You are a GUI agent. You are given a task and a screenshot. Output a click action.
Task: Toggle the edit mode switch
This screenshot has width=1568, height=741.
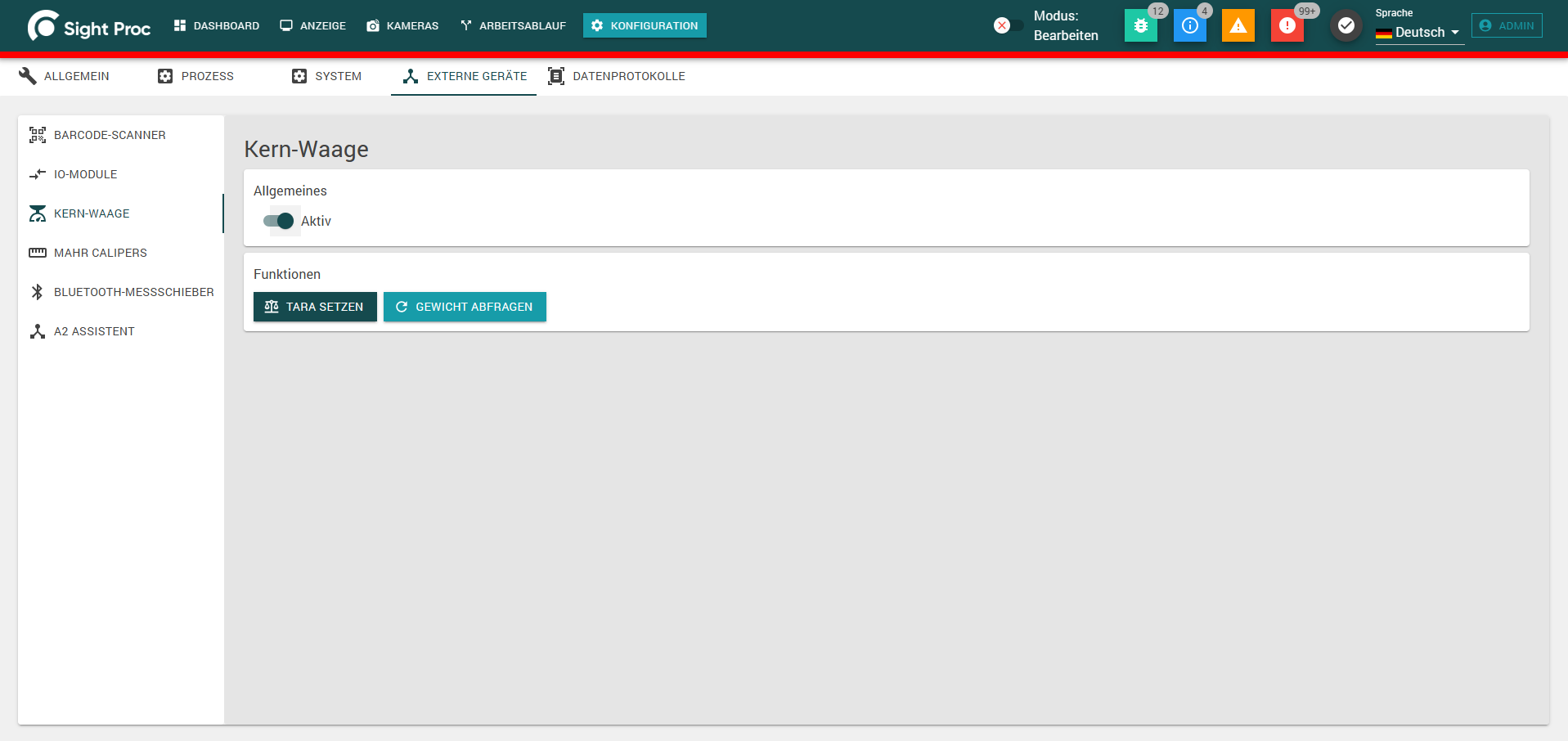(1008, 25)
